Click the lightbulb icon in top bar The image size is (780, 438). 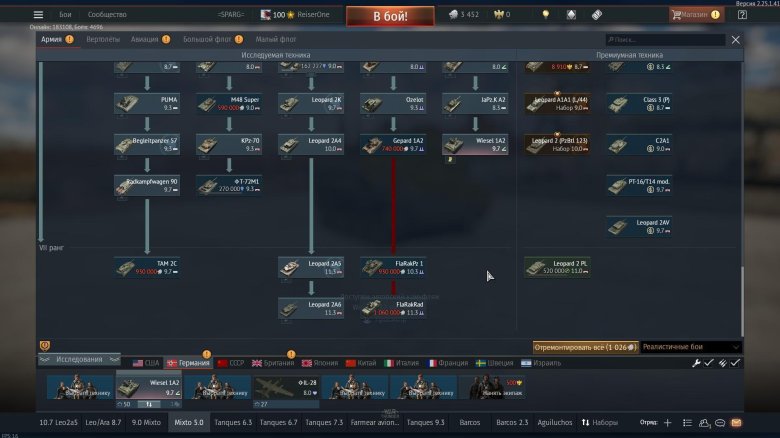point(545,15)
